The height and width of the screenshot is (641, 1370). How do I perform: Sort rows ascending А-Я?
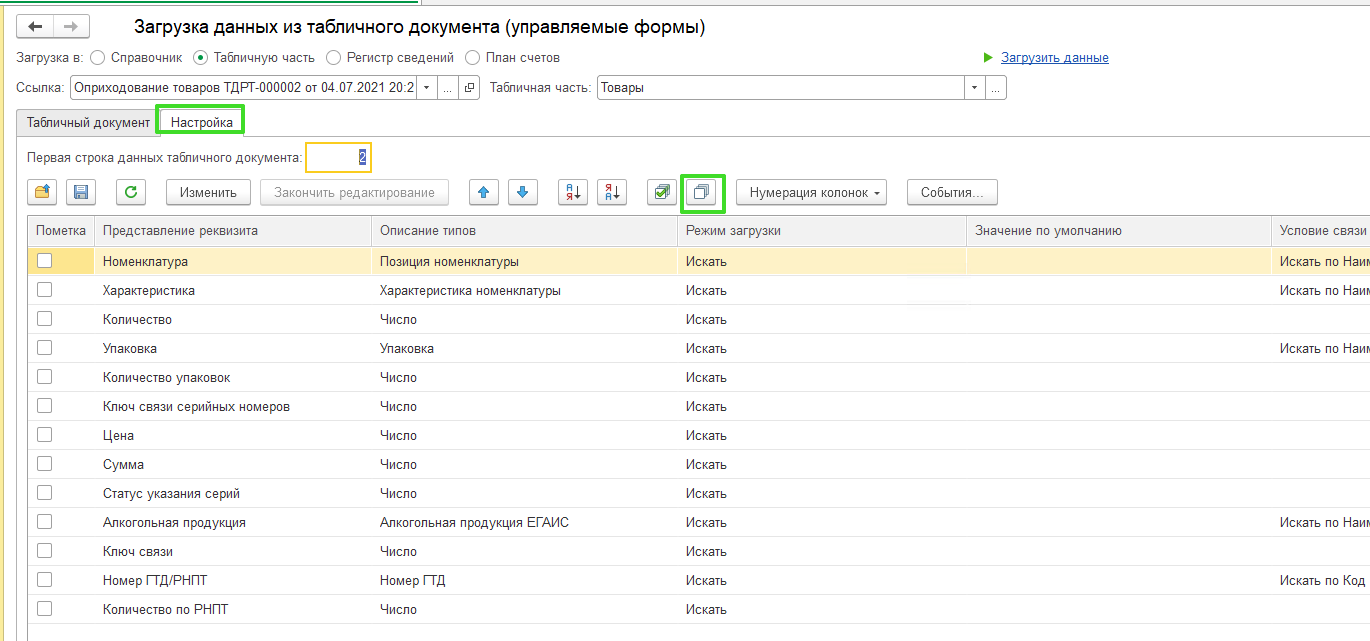coord(573,193)
